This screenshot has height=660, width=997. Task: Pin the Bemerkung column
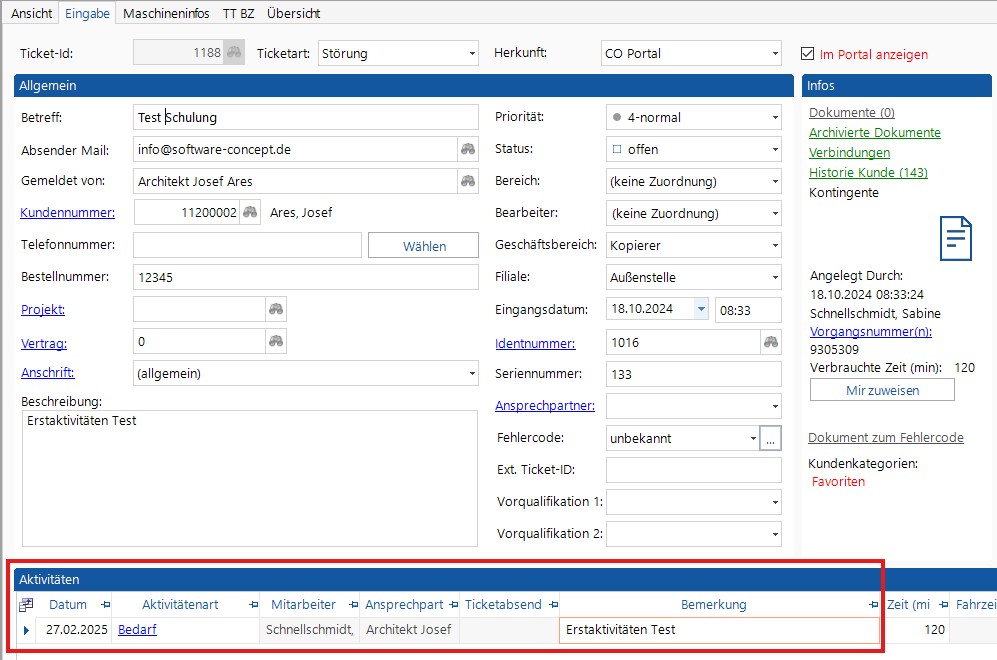(x=874, y=605)
